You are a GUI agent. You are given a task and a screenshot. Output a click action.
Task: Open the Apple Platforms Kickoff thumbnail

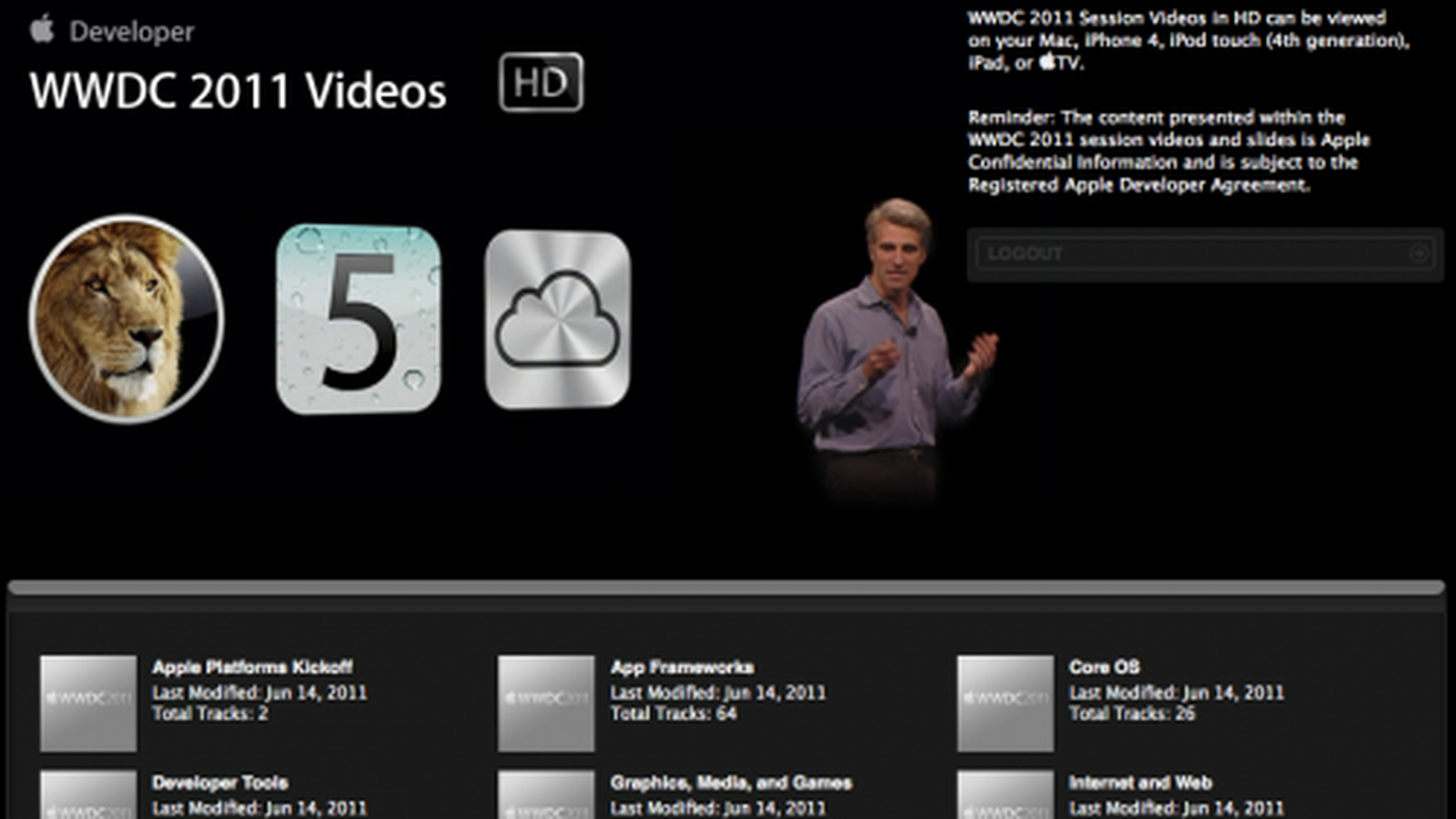(x=88, y=703)
